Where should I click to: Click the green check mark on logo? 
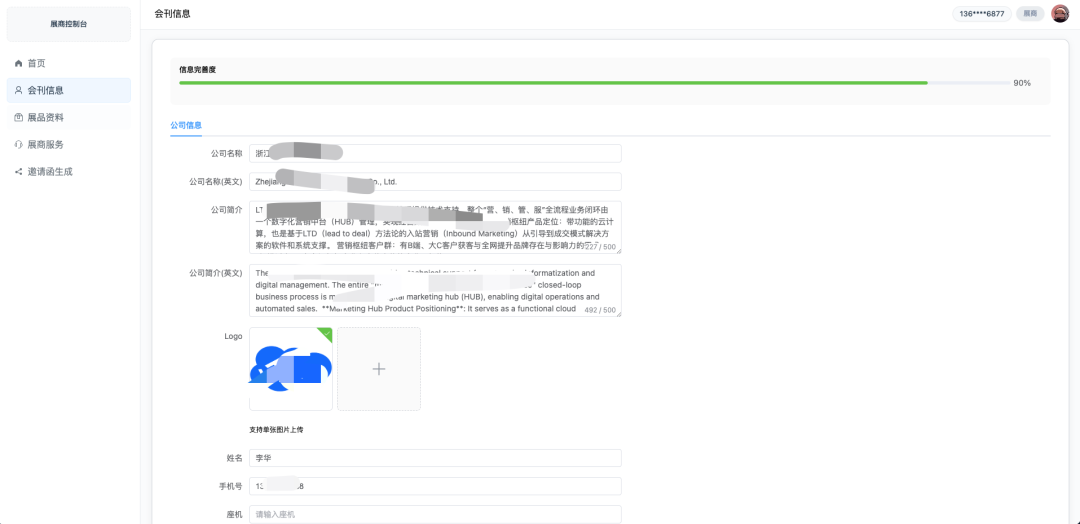point(326,333)
